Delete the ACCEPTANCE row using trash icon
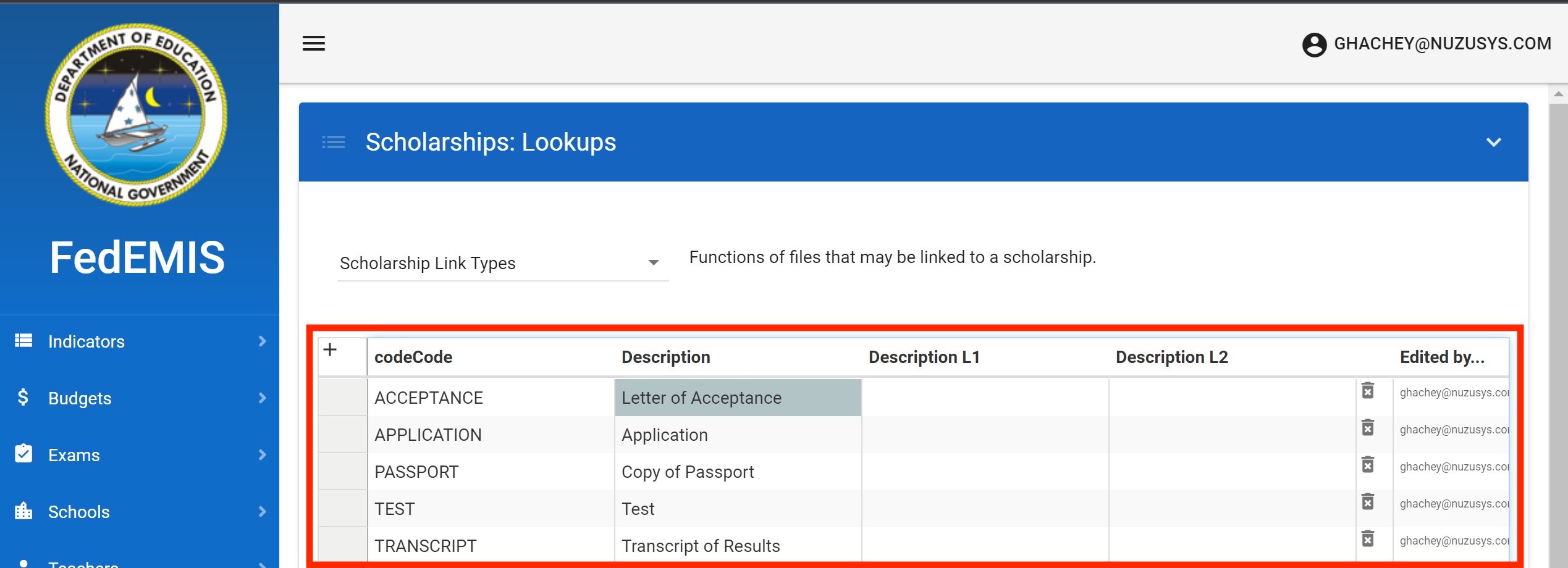 tap(1368, 391)
